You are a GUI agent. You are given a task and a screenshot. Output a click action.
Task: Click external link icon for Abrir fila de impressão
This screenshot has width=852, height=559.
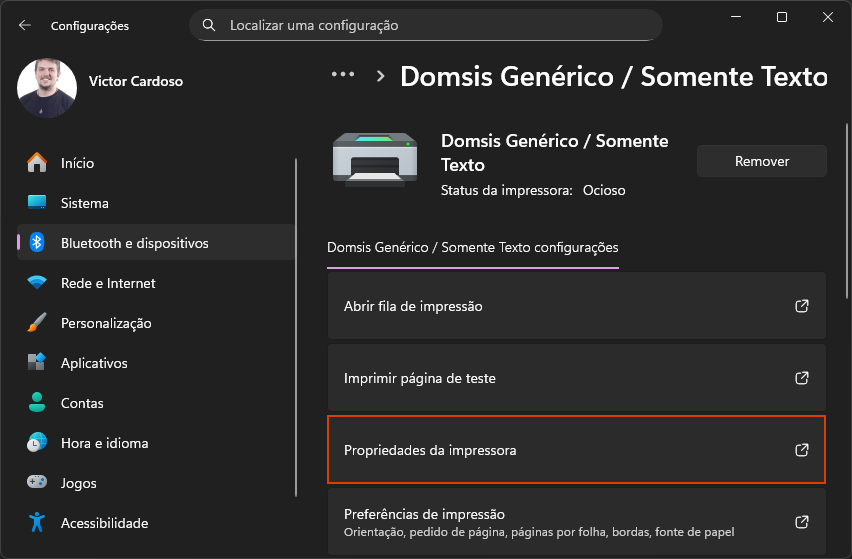(x=801, y=306)
